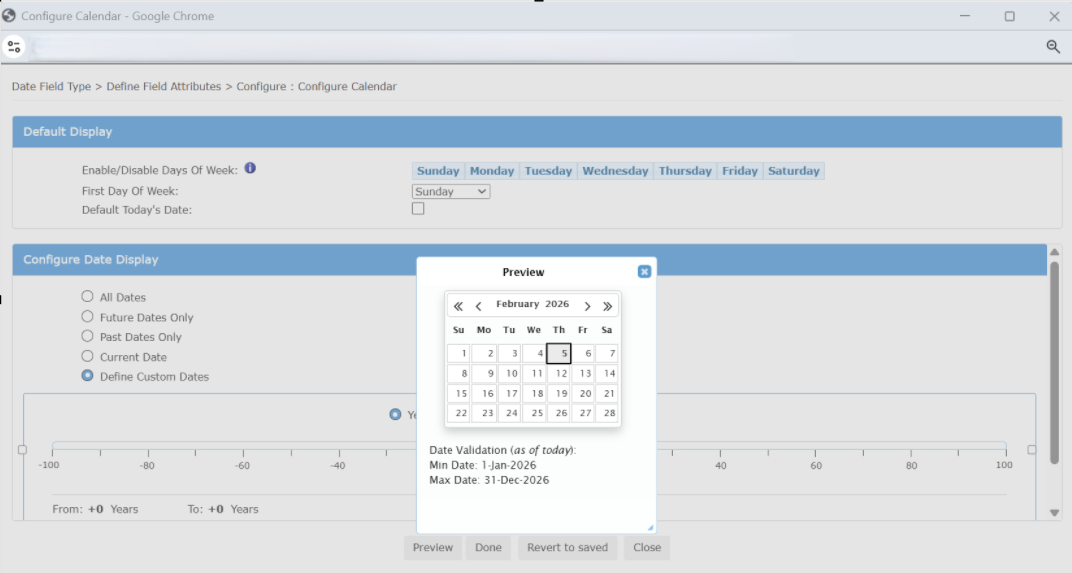Image resolution: width=1072 pixels, height=573 pixels.
Task: Advance calendar to next month
Action: coord(588,306)
